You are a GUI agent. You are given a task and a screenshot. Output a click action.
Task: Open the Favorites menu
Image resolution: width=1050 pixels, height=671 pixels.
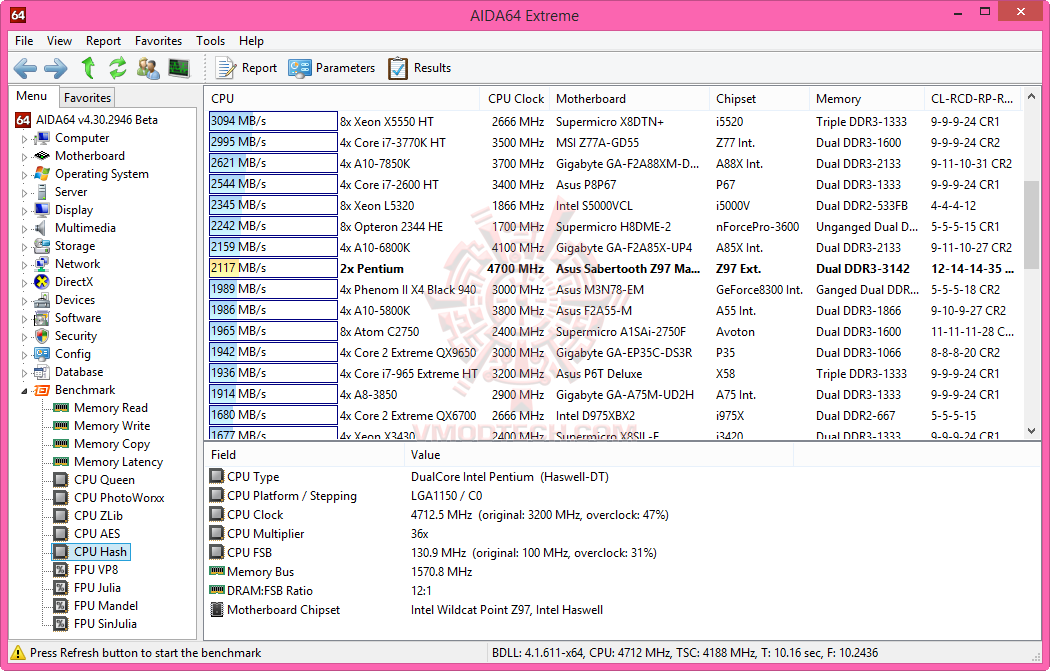pos(158,41)
